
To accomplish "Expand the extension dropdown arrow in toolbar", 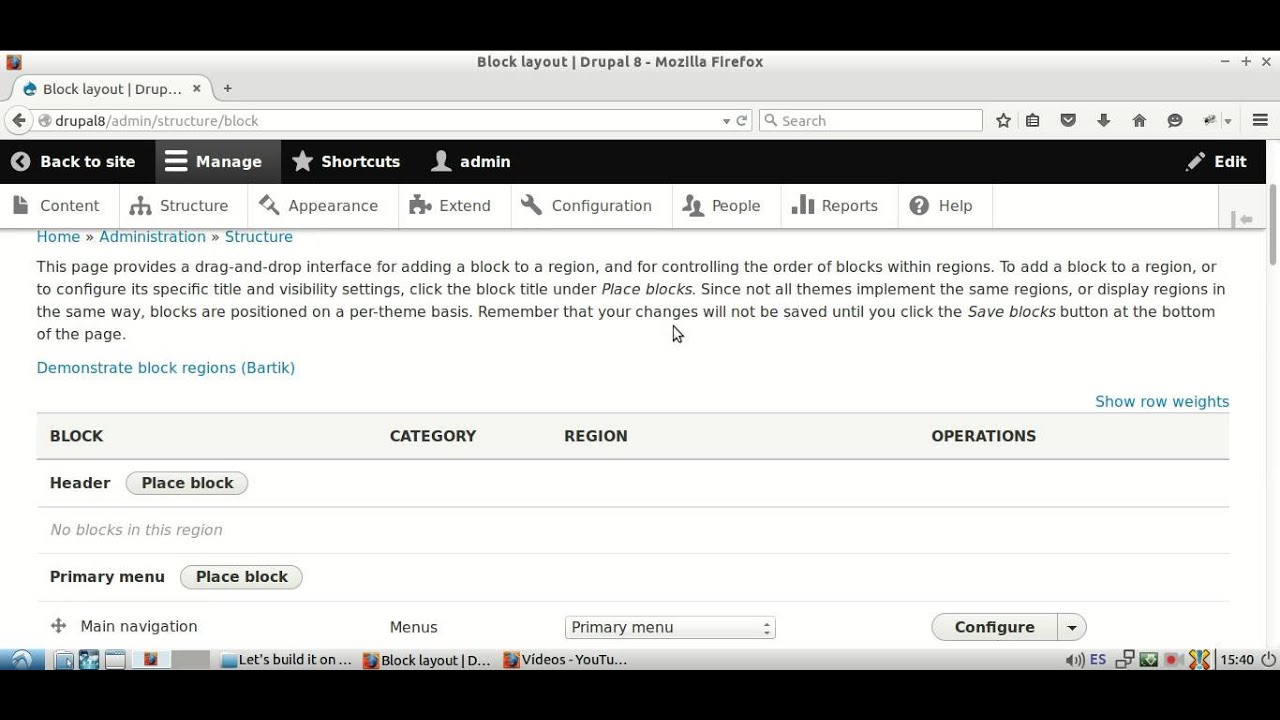I will click(1228, 121).
